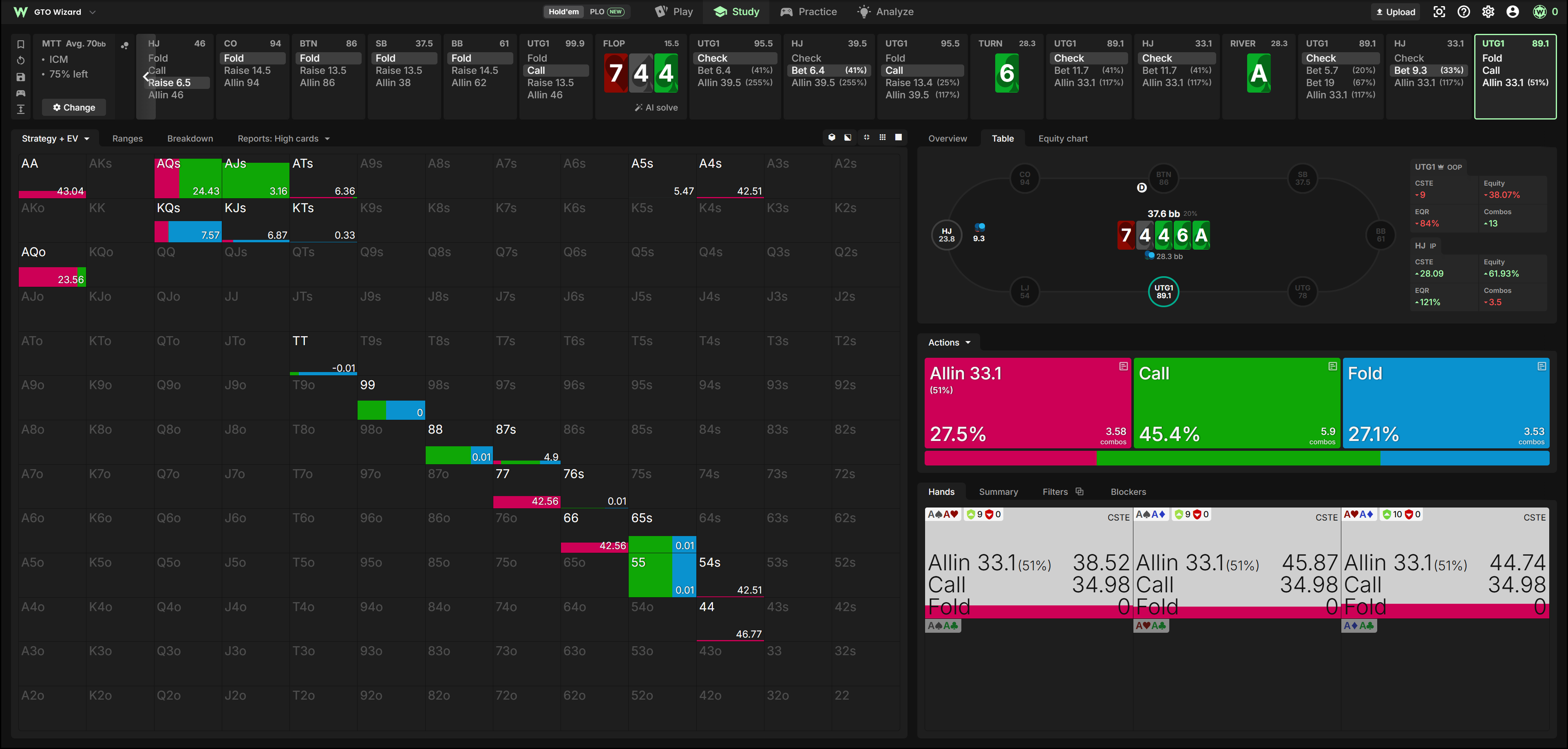Switch game type to Hold'em
Viewport: 1568px width, 749px height.
(x=564, y=11)
